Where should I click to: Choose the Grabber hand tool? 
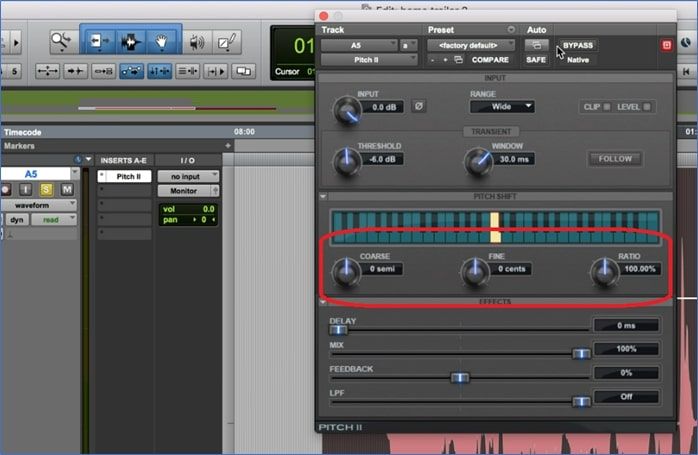coord(160,42)
